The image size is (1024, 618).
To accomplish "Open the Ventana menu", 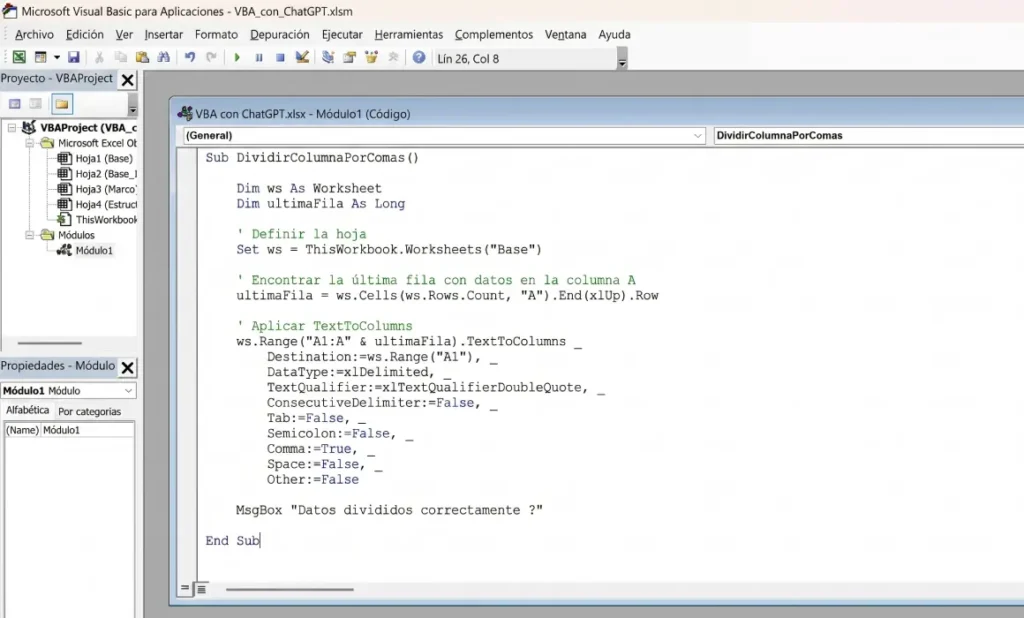I will pos(566,35).
